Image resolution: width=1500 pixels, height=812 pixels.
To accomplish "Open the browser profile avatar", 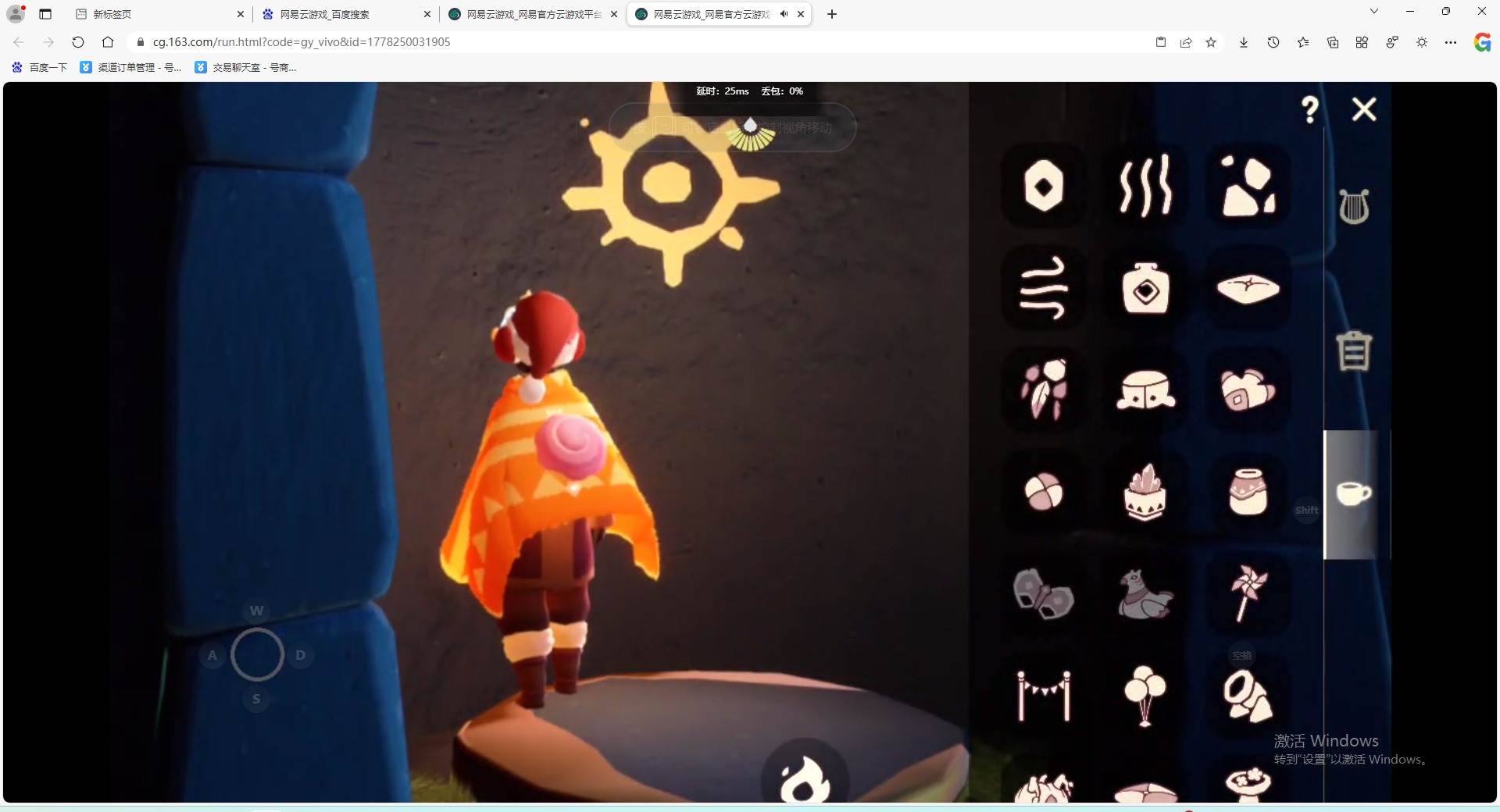I will [16, 13].
